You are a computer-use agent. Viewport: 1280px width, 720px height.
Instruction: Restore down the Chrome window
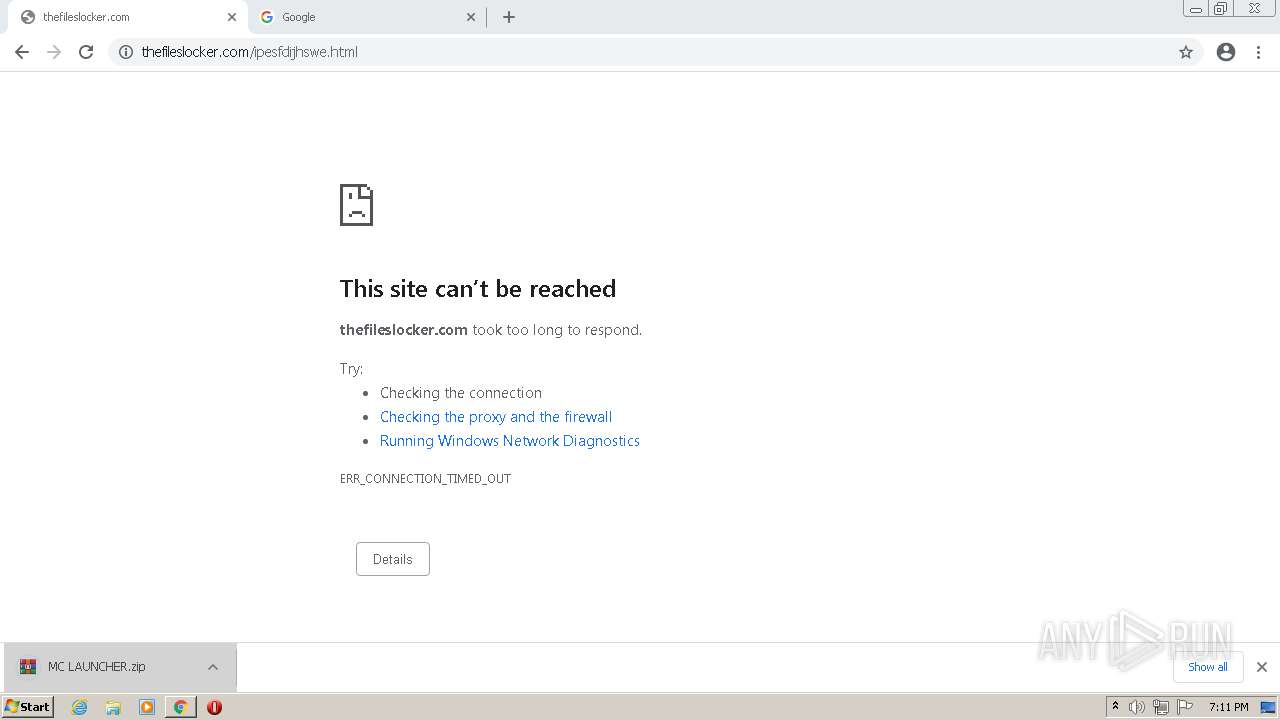(x=1221, y=9)
